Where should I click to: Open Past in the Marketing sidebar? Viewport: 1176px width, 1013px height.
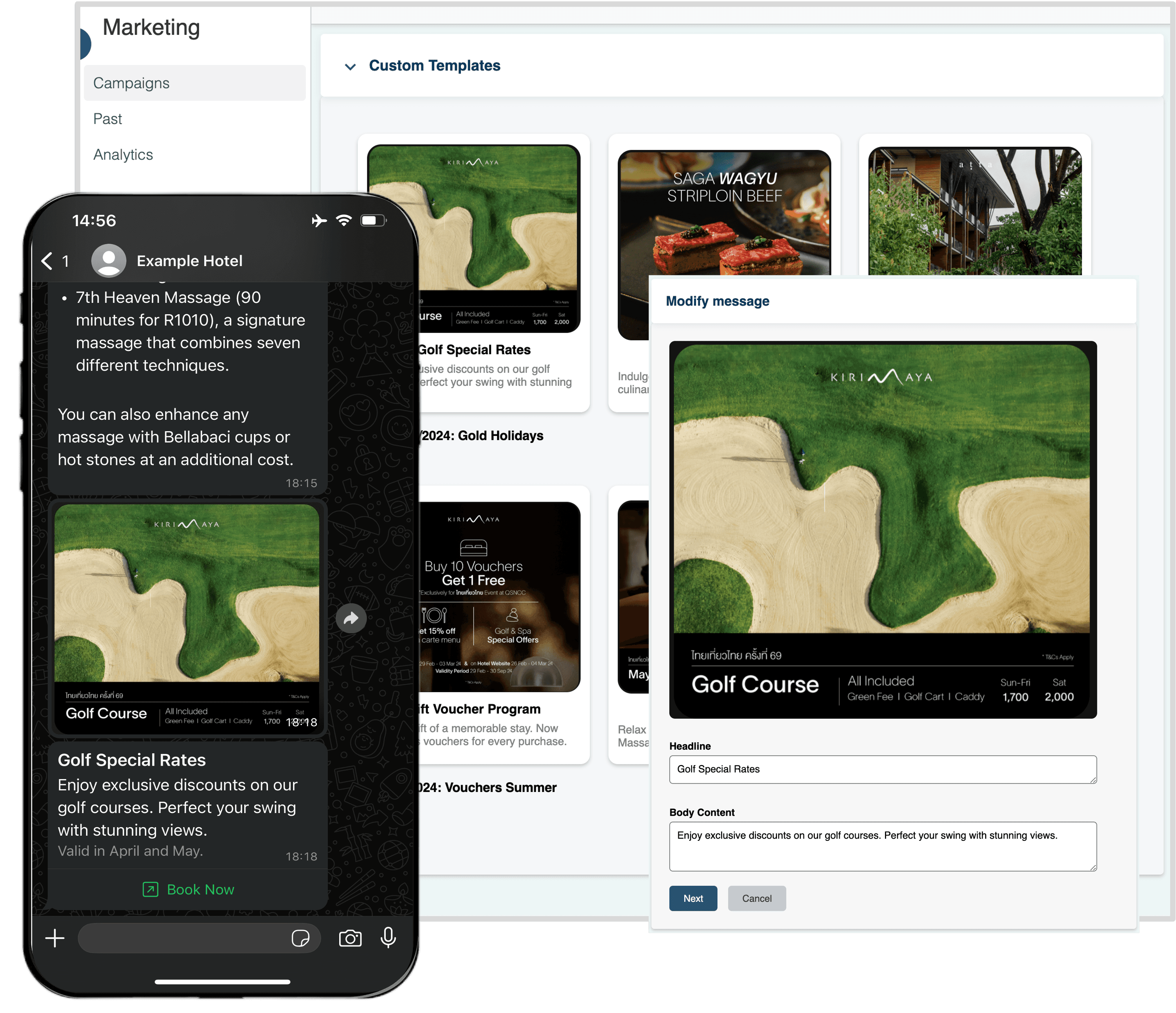point(108,119)
